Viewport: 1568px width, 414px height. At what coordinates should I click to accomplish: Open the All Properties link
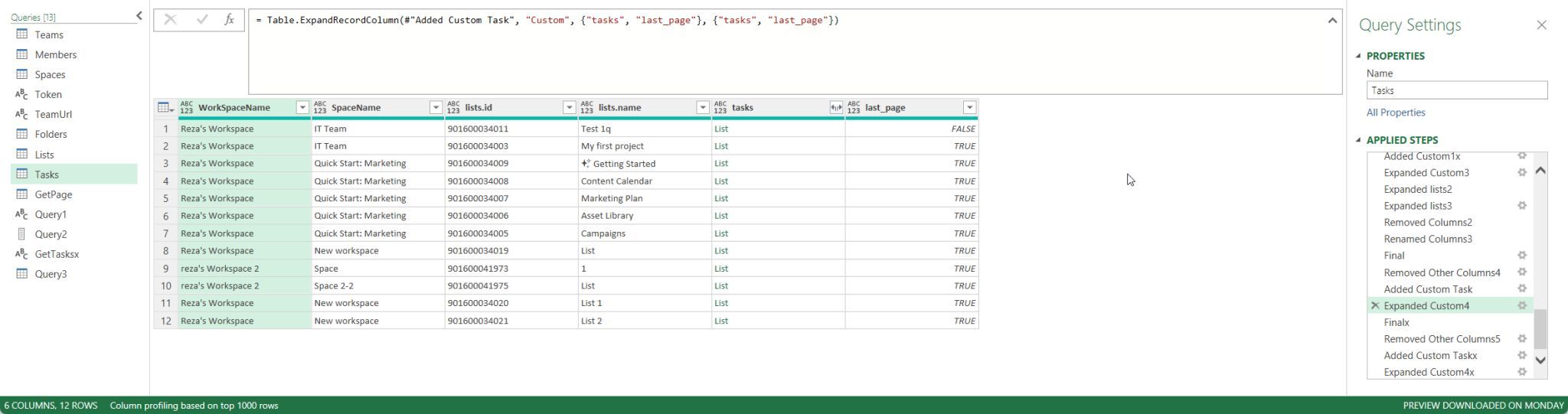coord(1396,112)
